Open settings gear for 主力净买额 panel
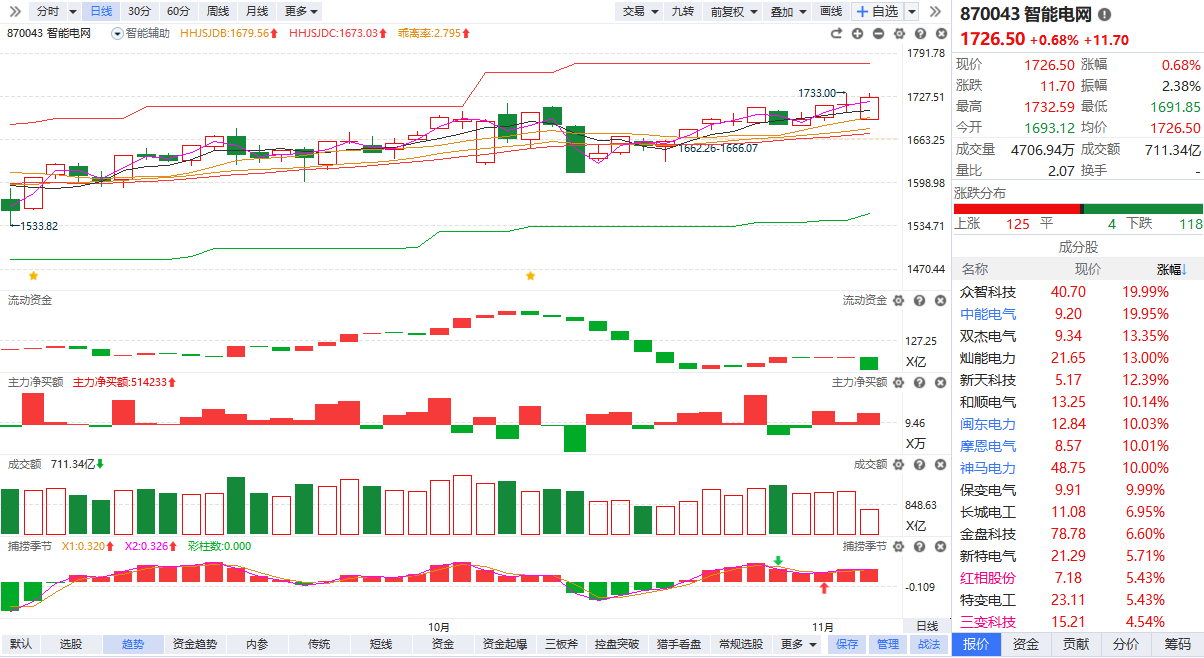Image resolution: width=1204 pixels, height=658 pixels. (897, 382)
